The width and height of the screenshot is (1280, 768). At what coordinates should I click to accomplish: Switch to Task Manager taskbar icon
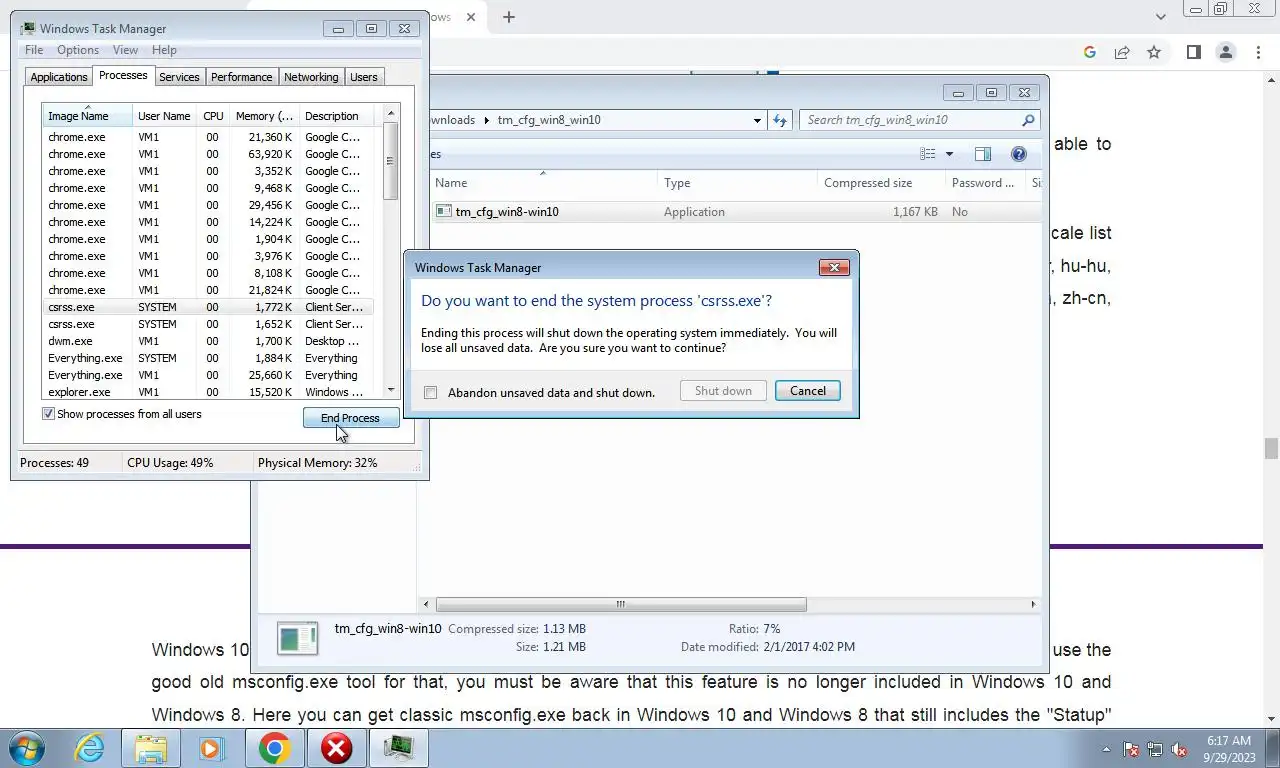[x=398, y=747]
